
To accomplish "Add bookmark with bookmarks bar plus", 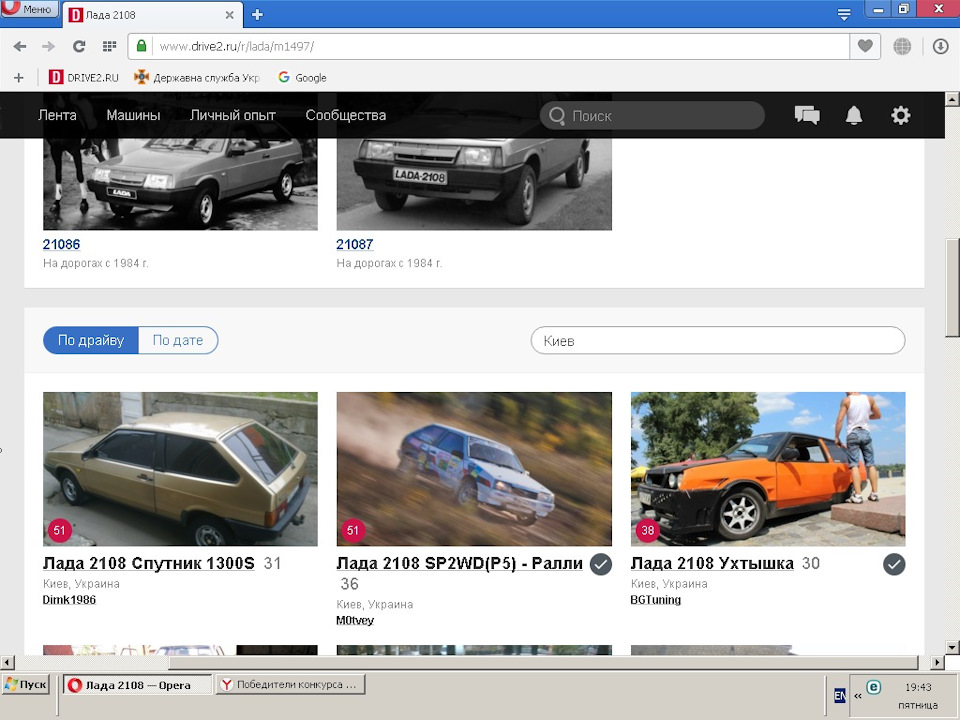I will pos(19,78).
